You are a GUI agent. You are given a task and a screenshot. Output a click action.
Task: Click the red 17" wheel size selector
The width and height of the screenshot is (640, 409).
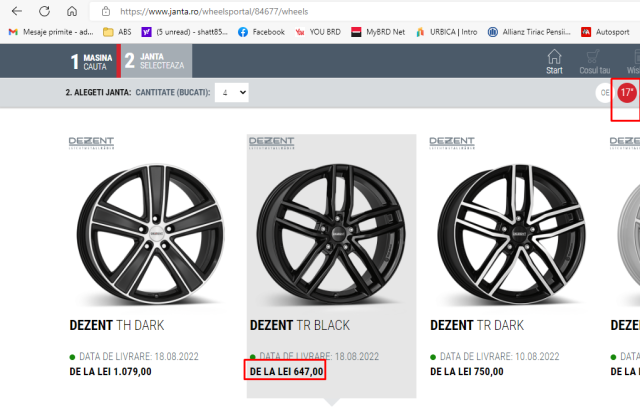[x=627, y=93]
